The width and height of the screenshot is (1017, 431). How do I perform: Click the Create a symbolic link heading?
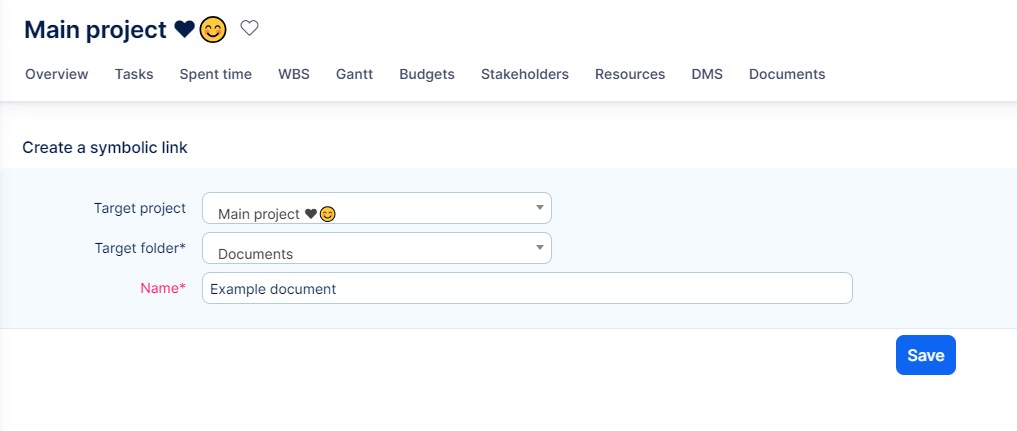point(105,147)
